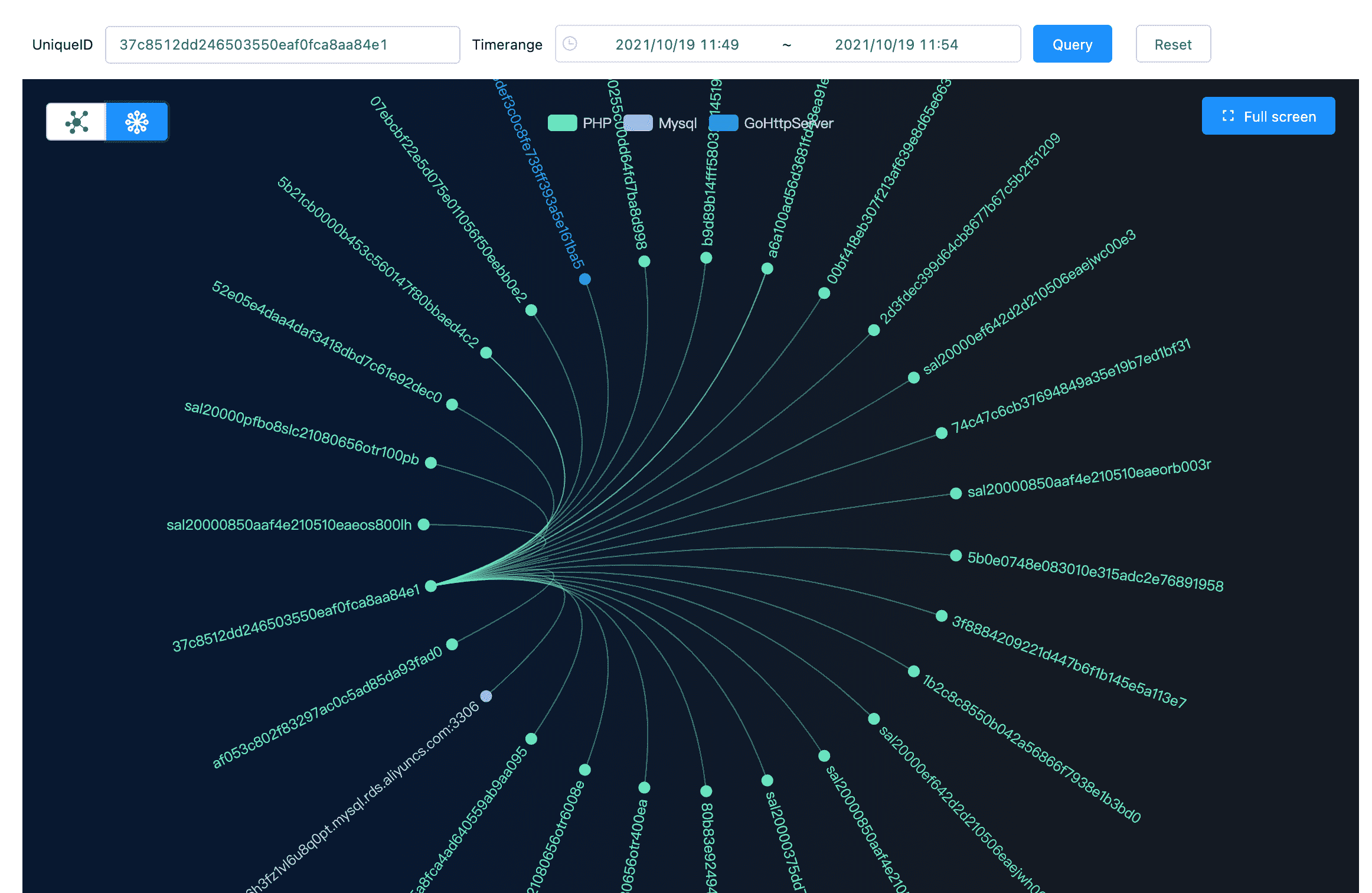This screenshot has width=1372, height=893.
Task: Click the clock icon in Timerange
Action: coord(570,44)
